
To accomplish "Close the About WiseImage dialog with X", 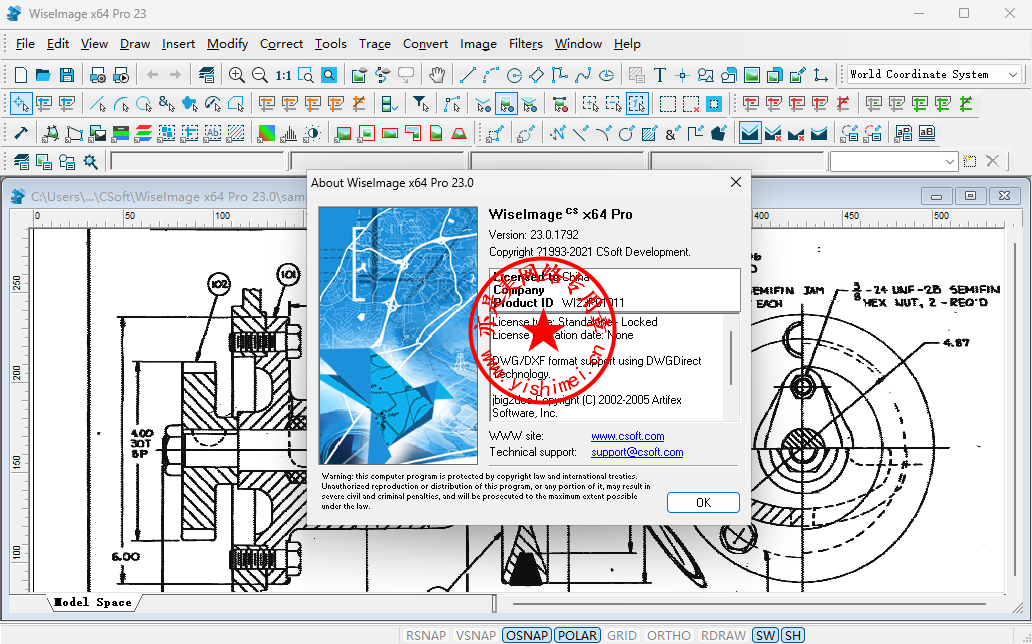I will (x=736, y=182).
